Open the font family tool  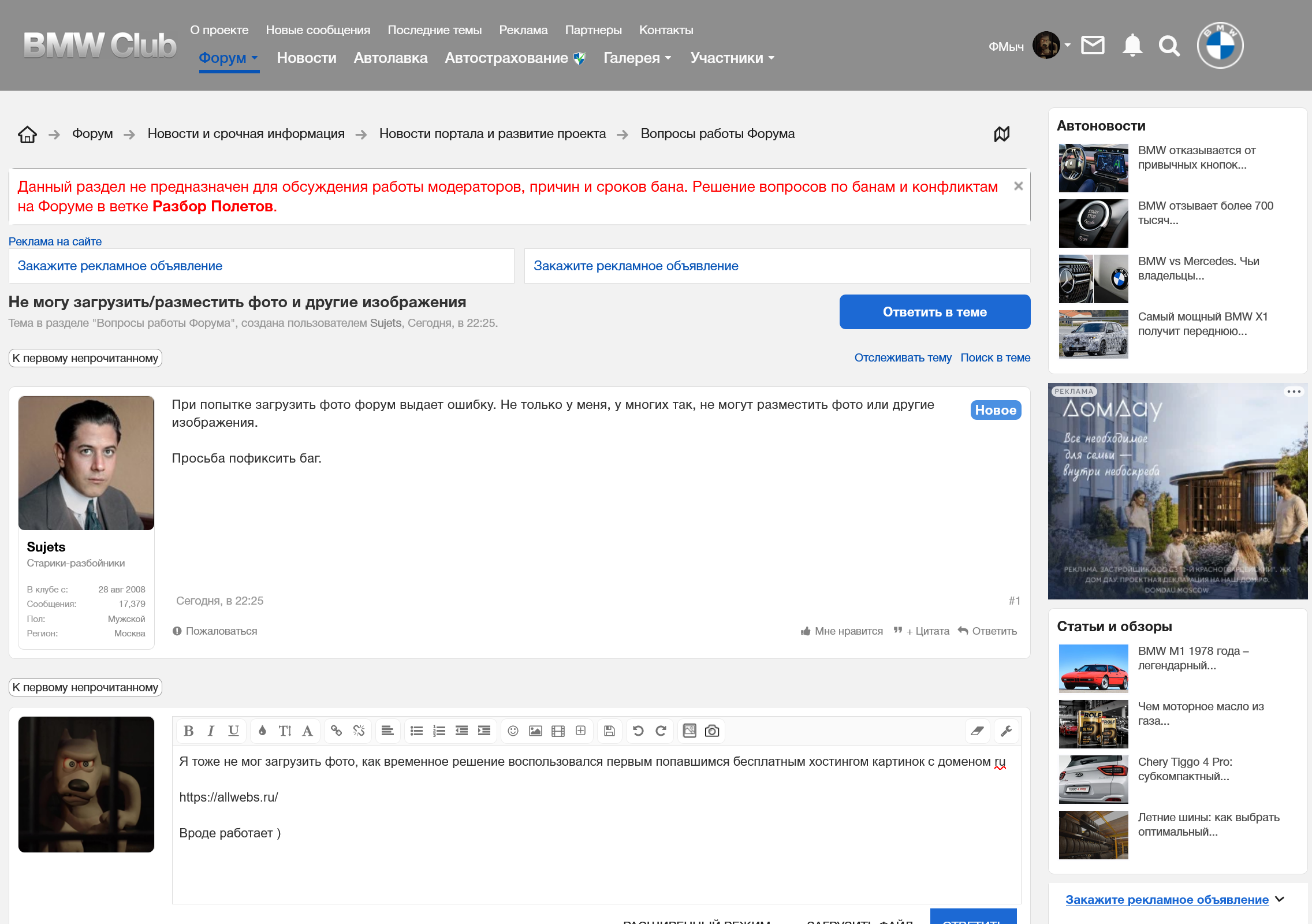pos(307,731)
